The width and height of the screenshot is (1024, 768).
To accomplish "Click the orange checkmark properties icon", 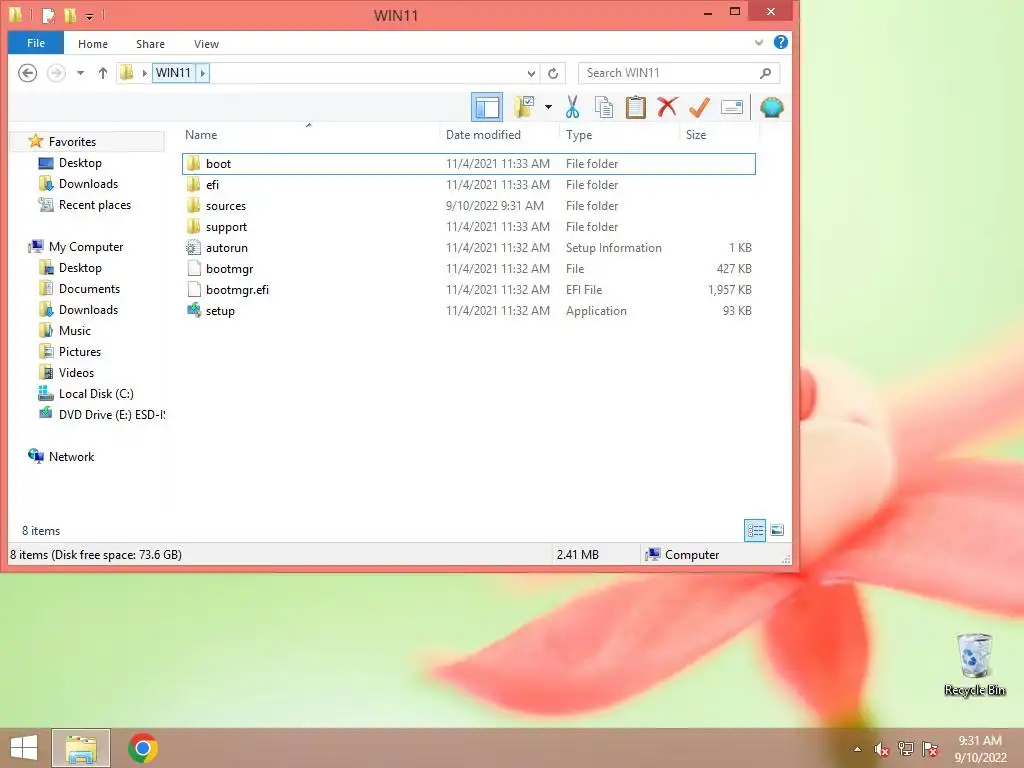I will coord(699,107).
